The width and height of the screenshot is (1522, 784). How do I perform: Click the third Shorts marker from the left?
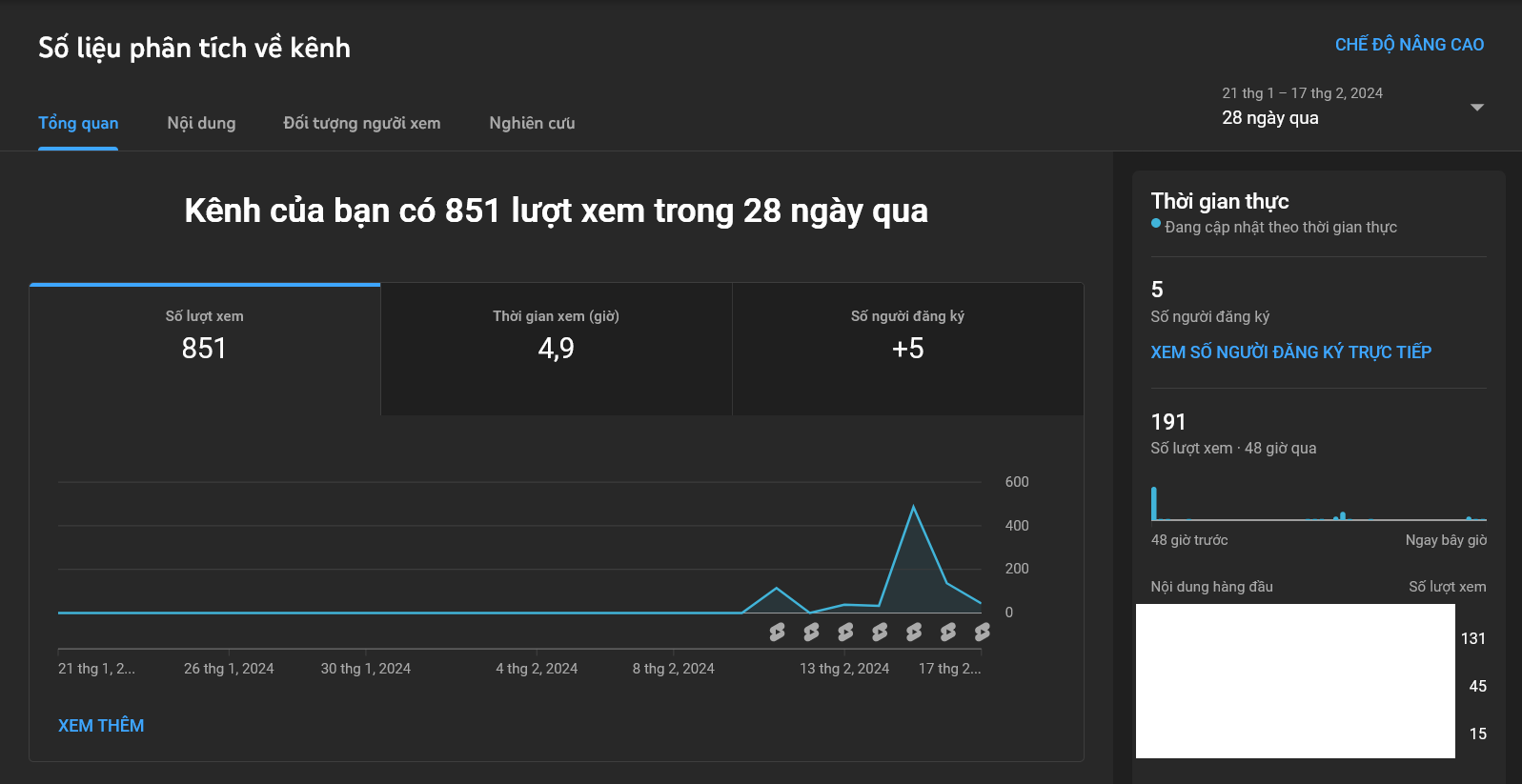[x=845, y=632]
